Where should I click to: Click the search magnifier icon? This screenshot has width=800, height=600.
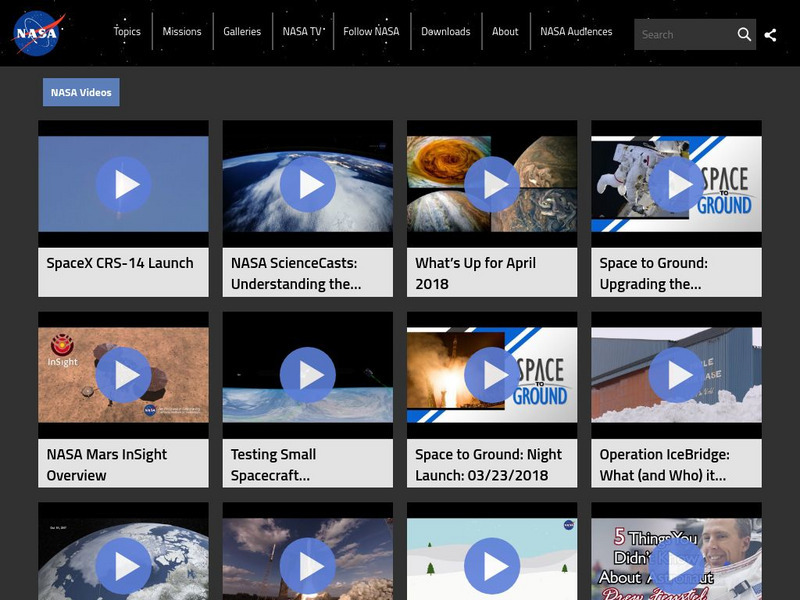tap(745, 33)
